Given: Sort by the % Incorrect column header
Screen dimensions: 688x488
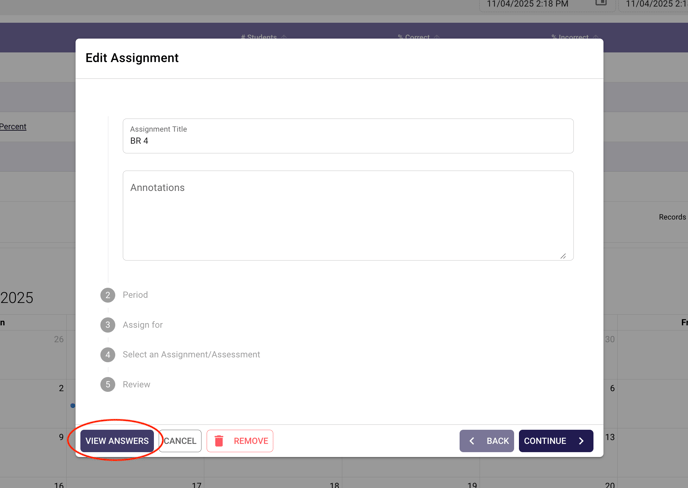Looking at the screenshot, I should (x=569, y=37).
